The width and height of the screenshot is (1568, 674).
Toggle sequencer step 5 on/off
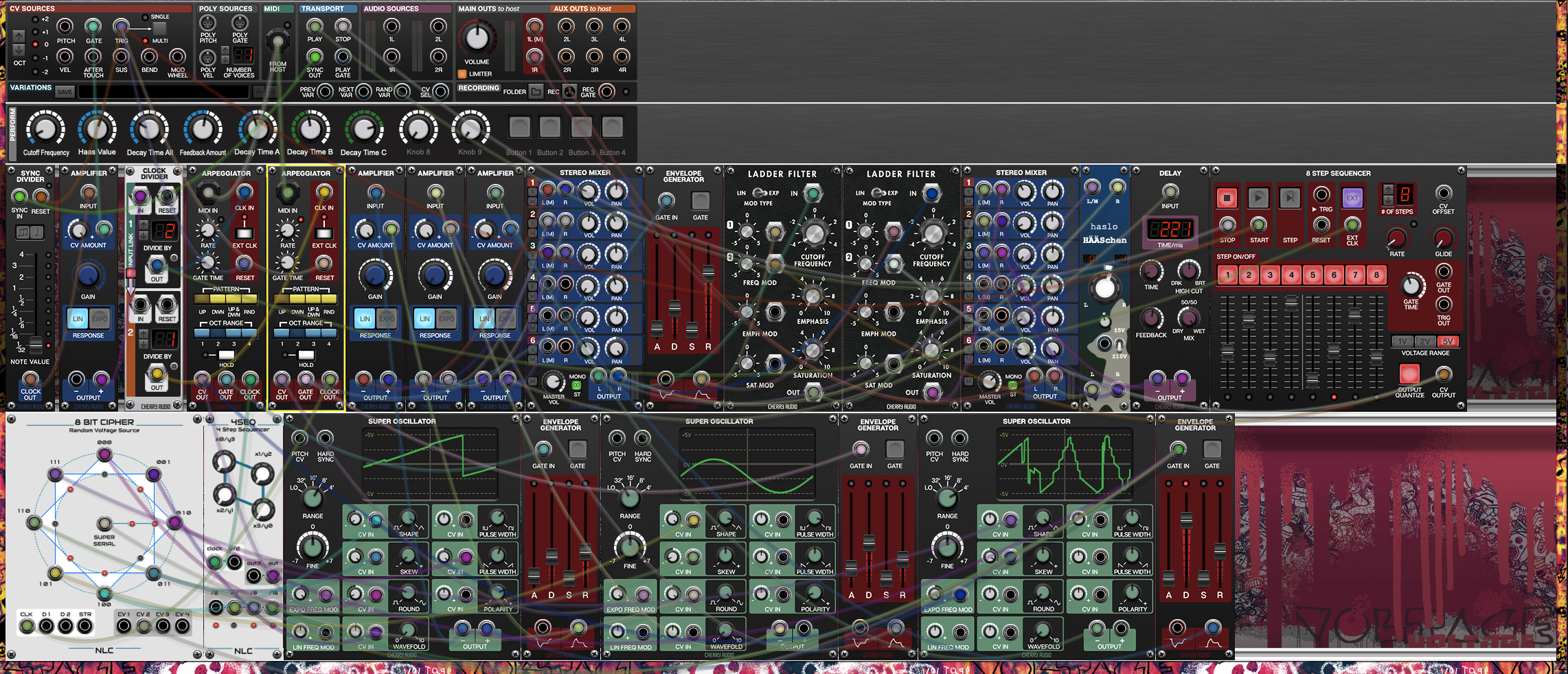coord(1313,275)
